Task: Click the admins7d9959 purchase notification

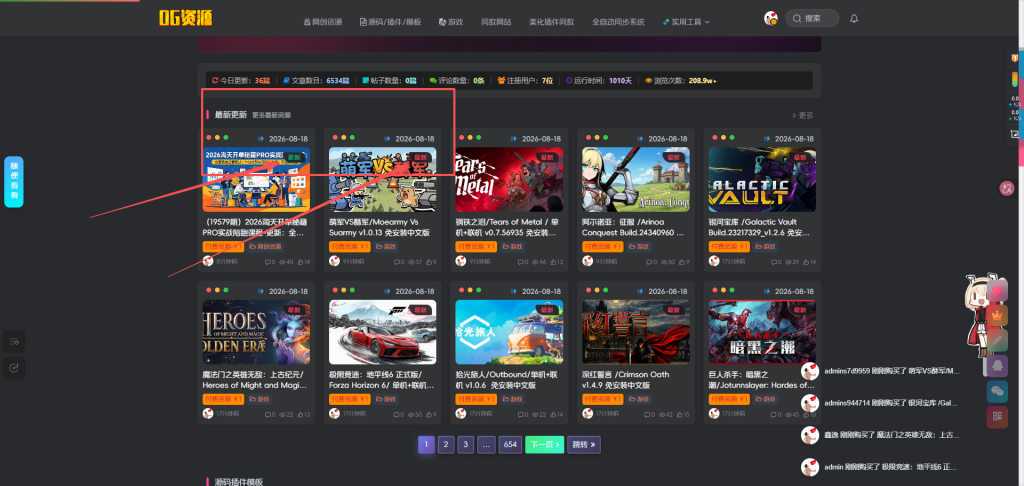Action: click(x=880, y=371)
